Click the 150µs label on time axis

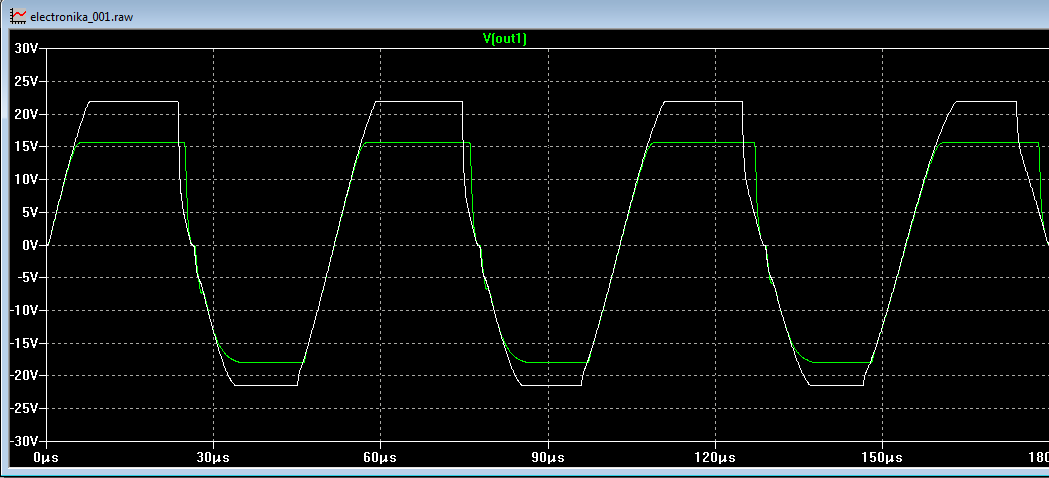(x=882, y=459)
